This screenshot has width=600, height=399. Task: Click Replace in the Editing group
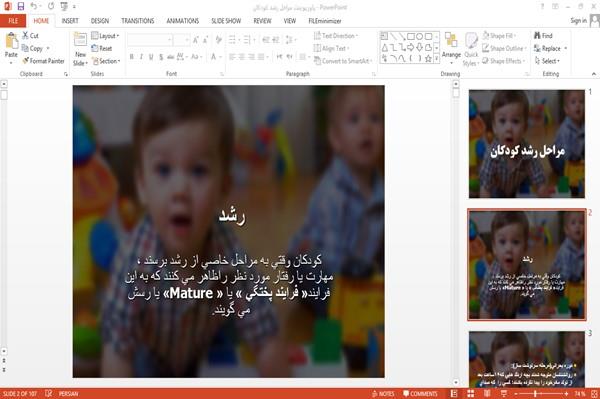(x=551, y=48)
